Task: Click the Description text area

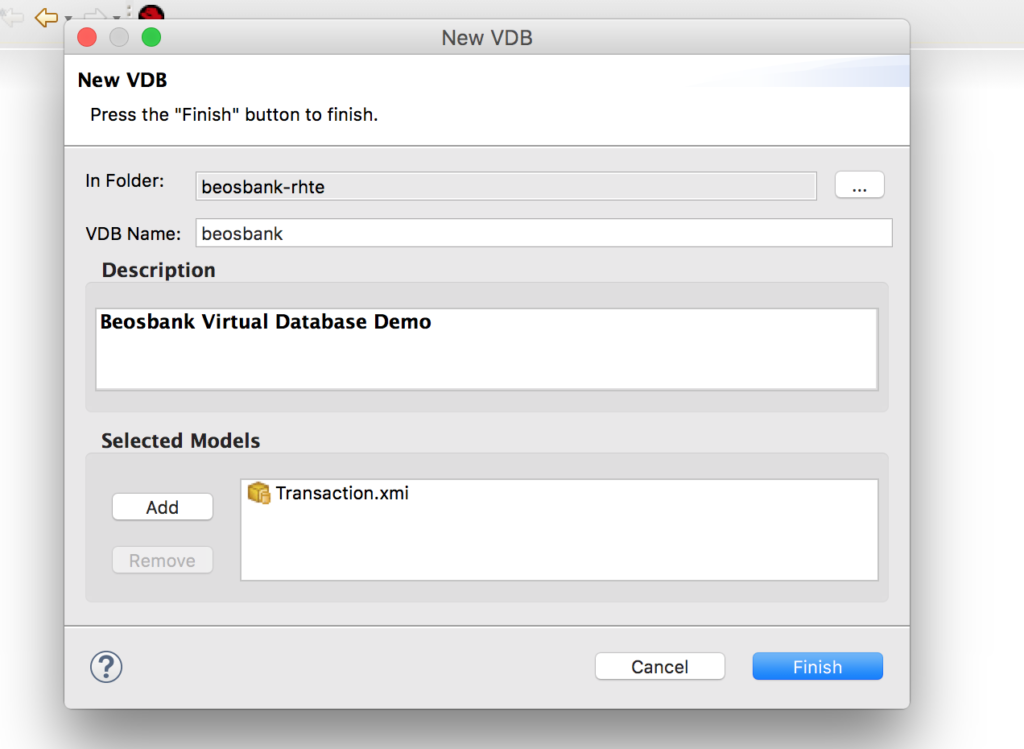Action: pos(487,348)
